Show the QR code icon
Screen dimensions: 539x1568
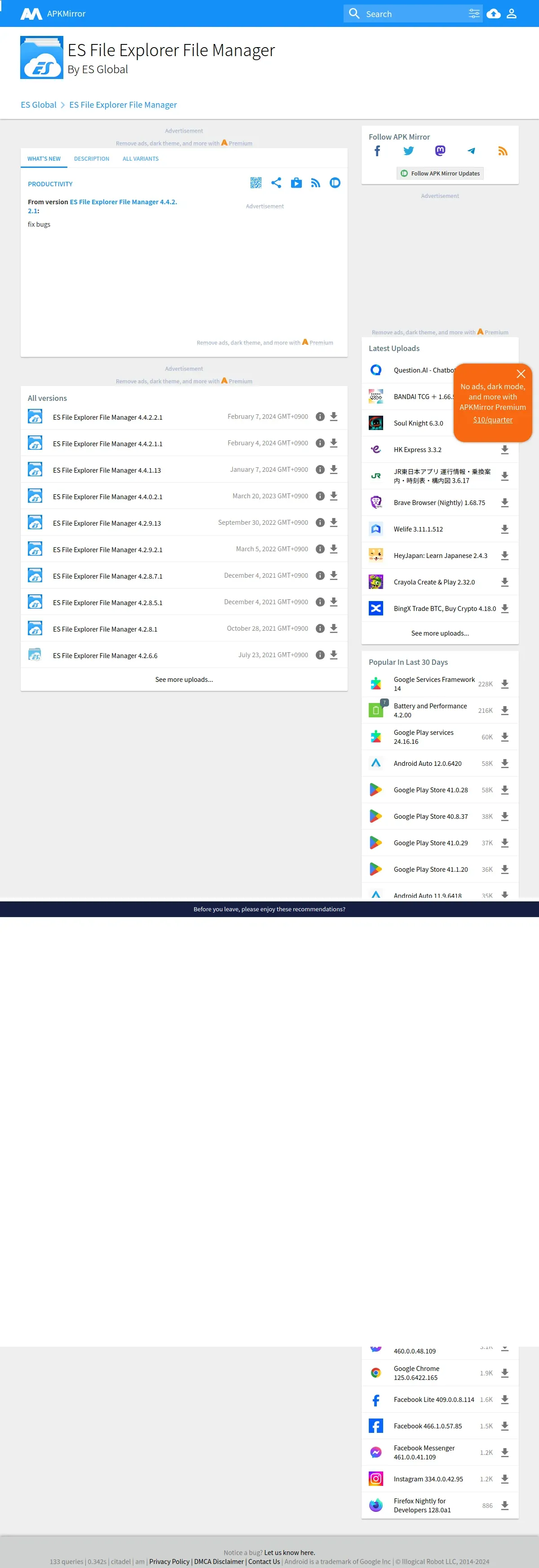click(x=256, y=183)
